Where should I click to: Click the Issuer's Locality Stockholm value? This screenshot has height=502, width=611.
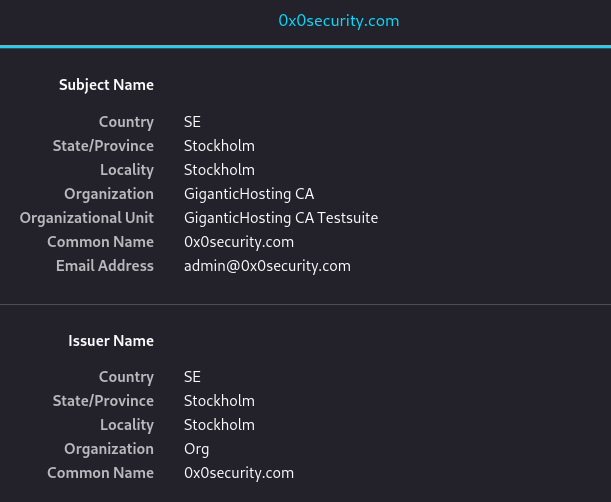click(x=219, y=425)
